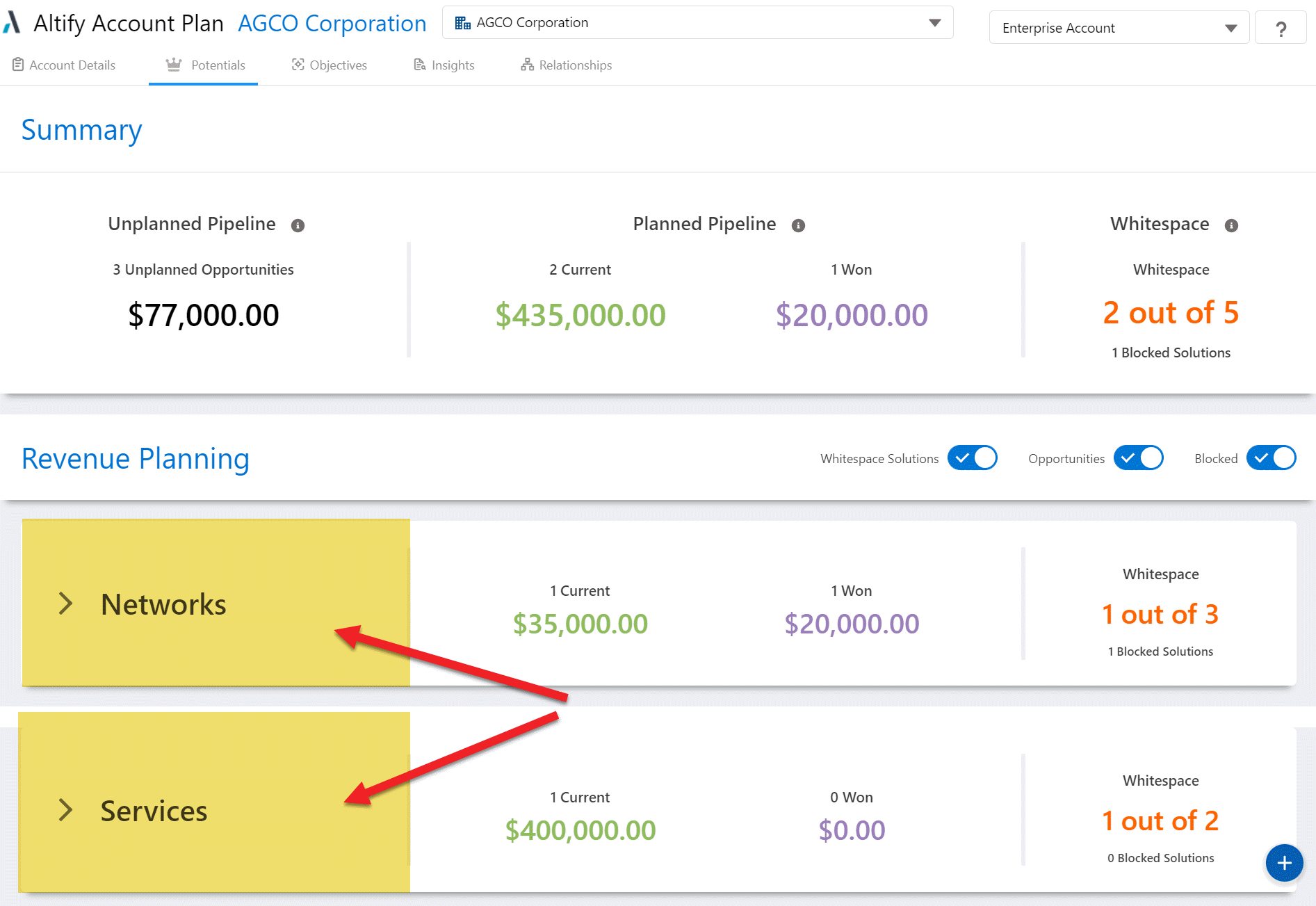The width and height of the screenshot is (1316, 906).
Task: Click the $77,000.00 unplanned pipeline value
Action: [x=204, y=315]
